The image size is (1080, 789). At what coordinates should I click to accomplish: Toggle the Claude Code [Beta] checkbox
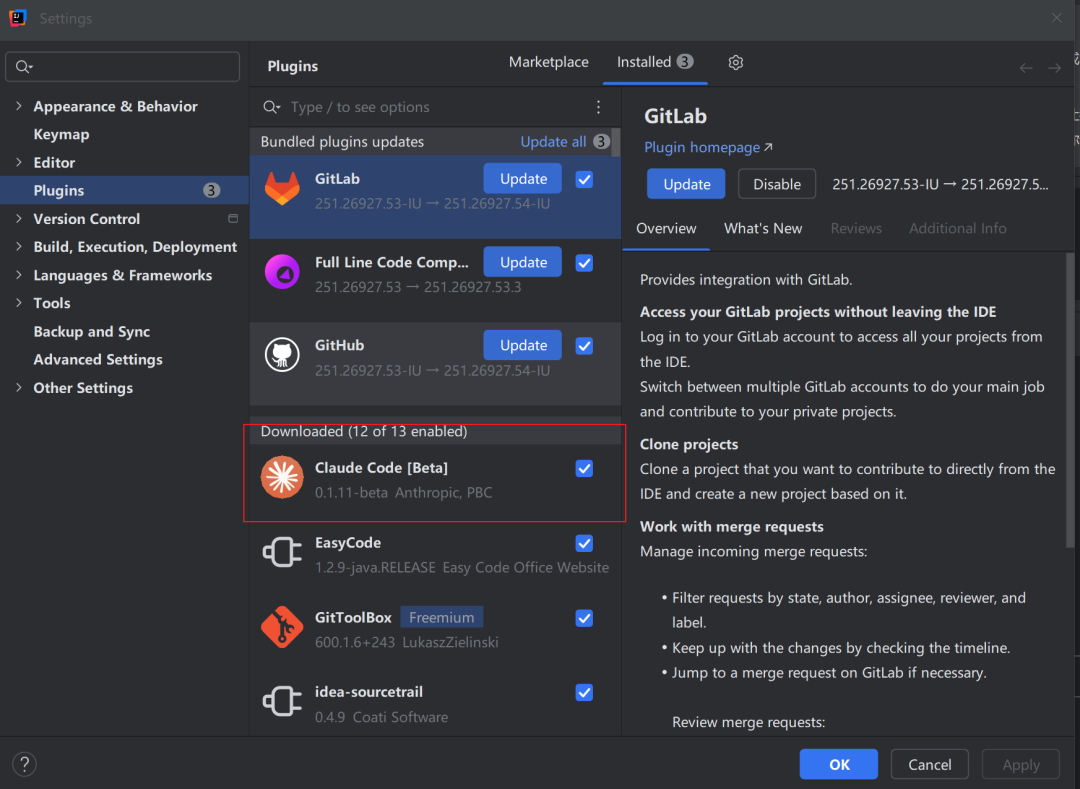click(584, 469)
